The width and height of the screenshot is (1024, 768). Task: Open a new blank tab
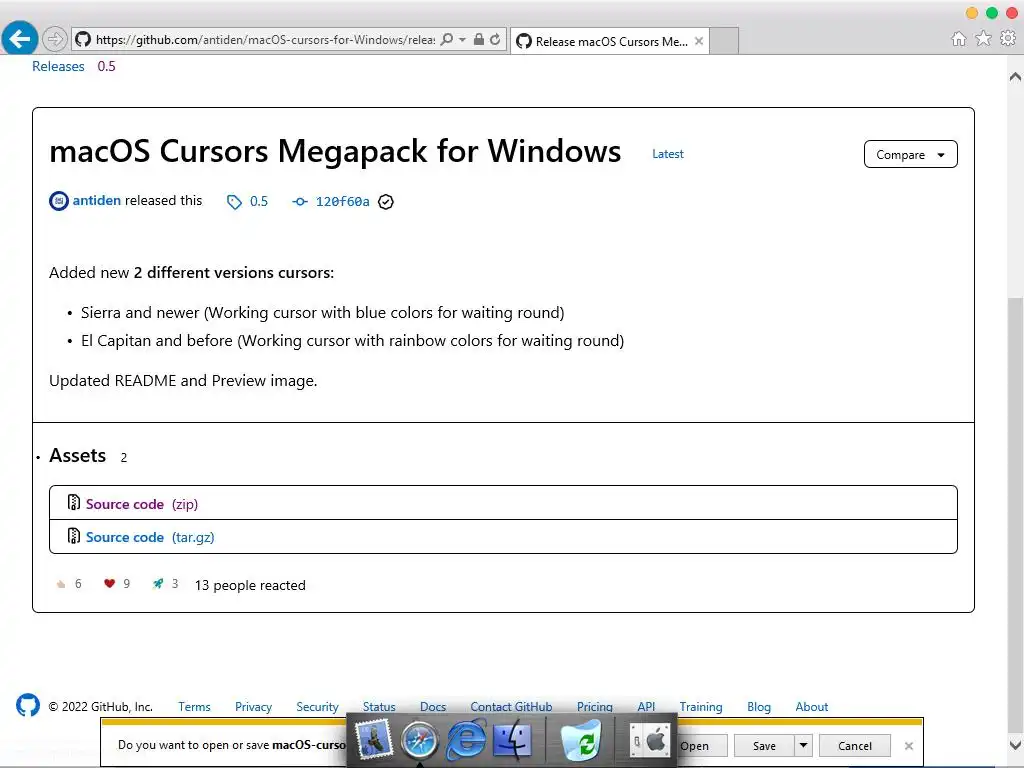724,41
